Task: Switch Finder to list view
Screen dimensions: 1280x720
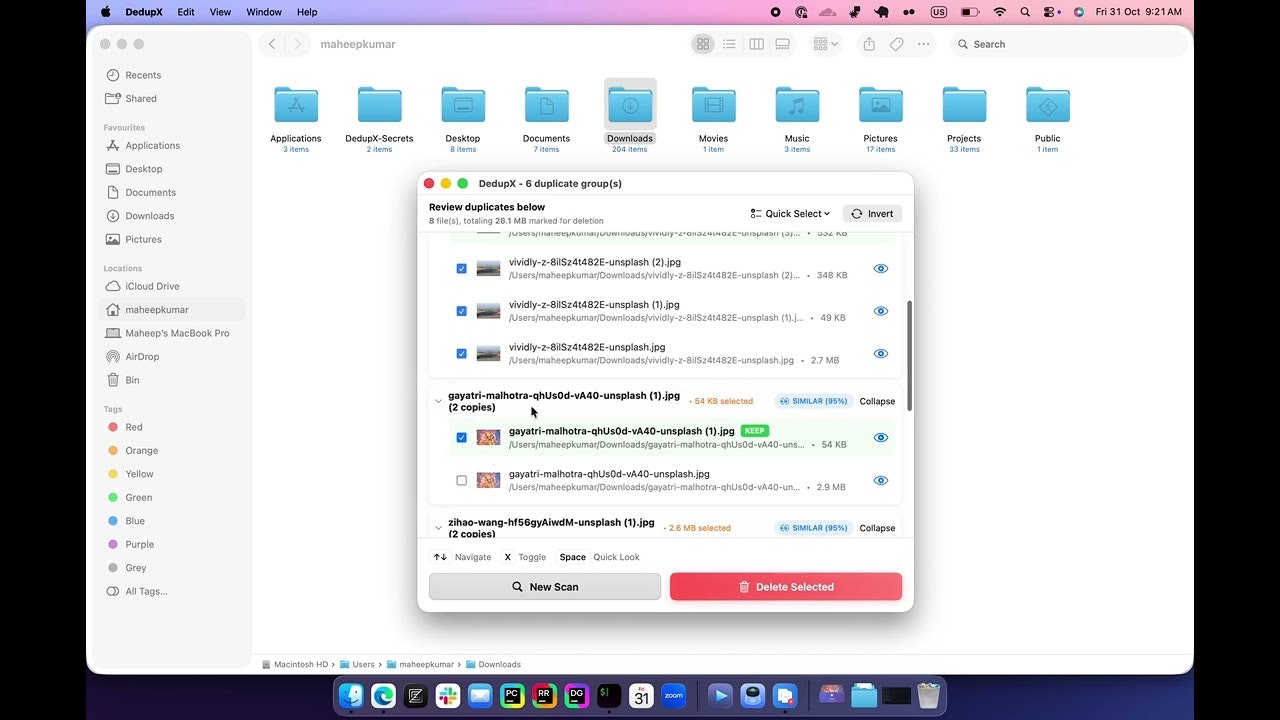Action: pyautogui.click(x=730, y=44)
